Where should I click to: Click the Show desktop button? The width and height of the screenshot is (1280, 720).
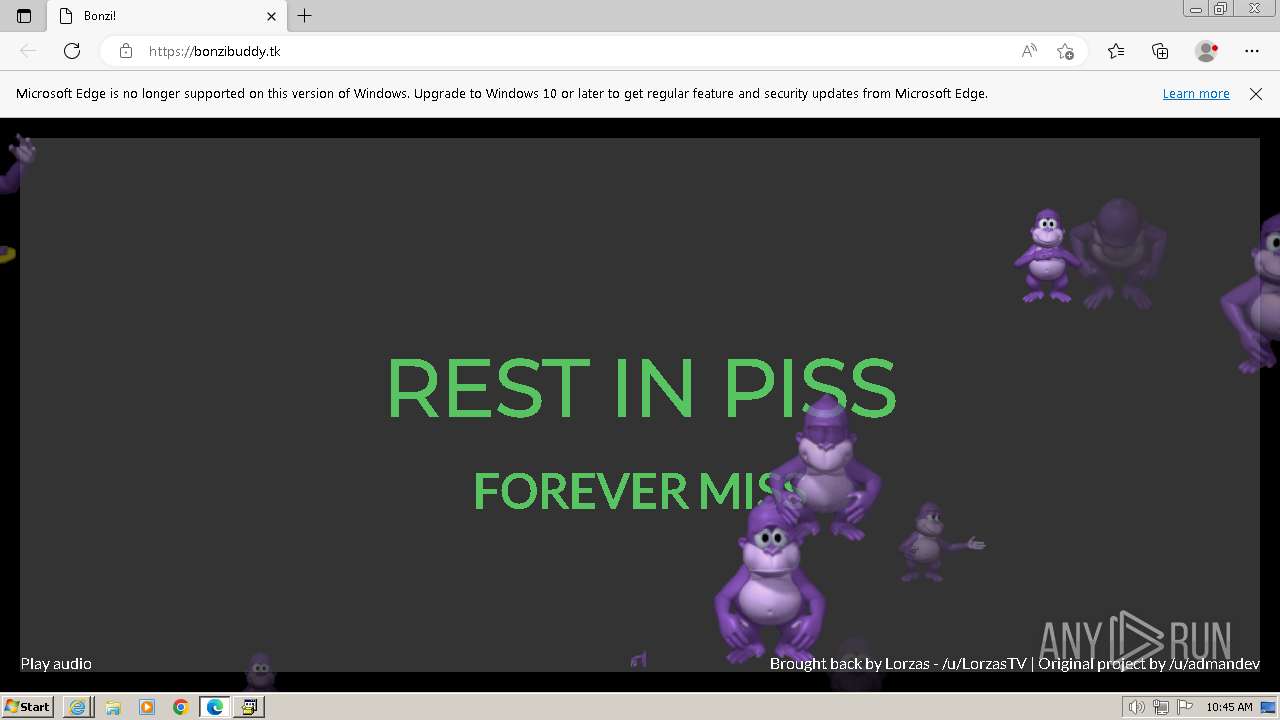1270,707
